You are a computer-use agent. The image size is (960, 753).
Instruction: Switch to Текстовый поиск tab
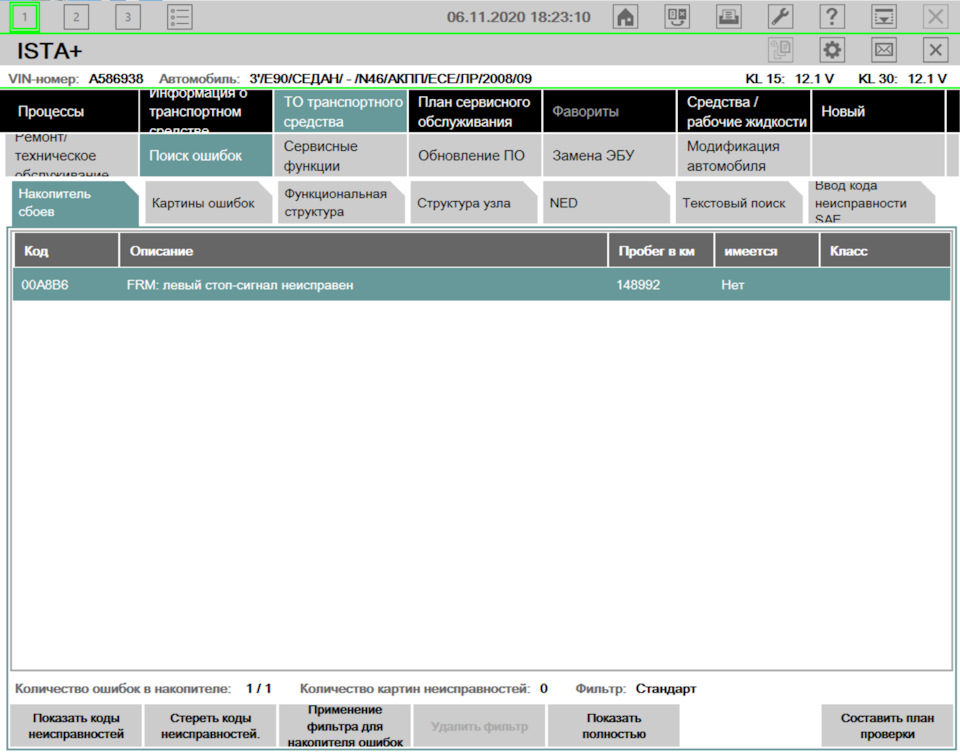click(739, 203)
